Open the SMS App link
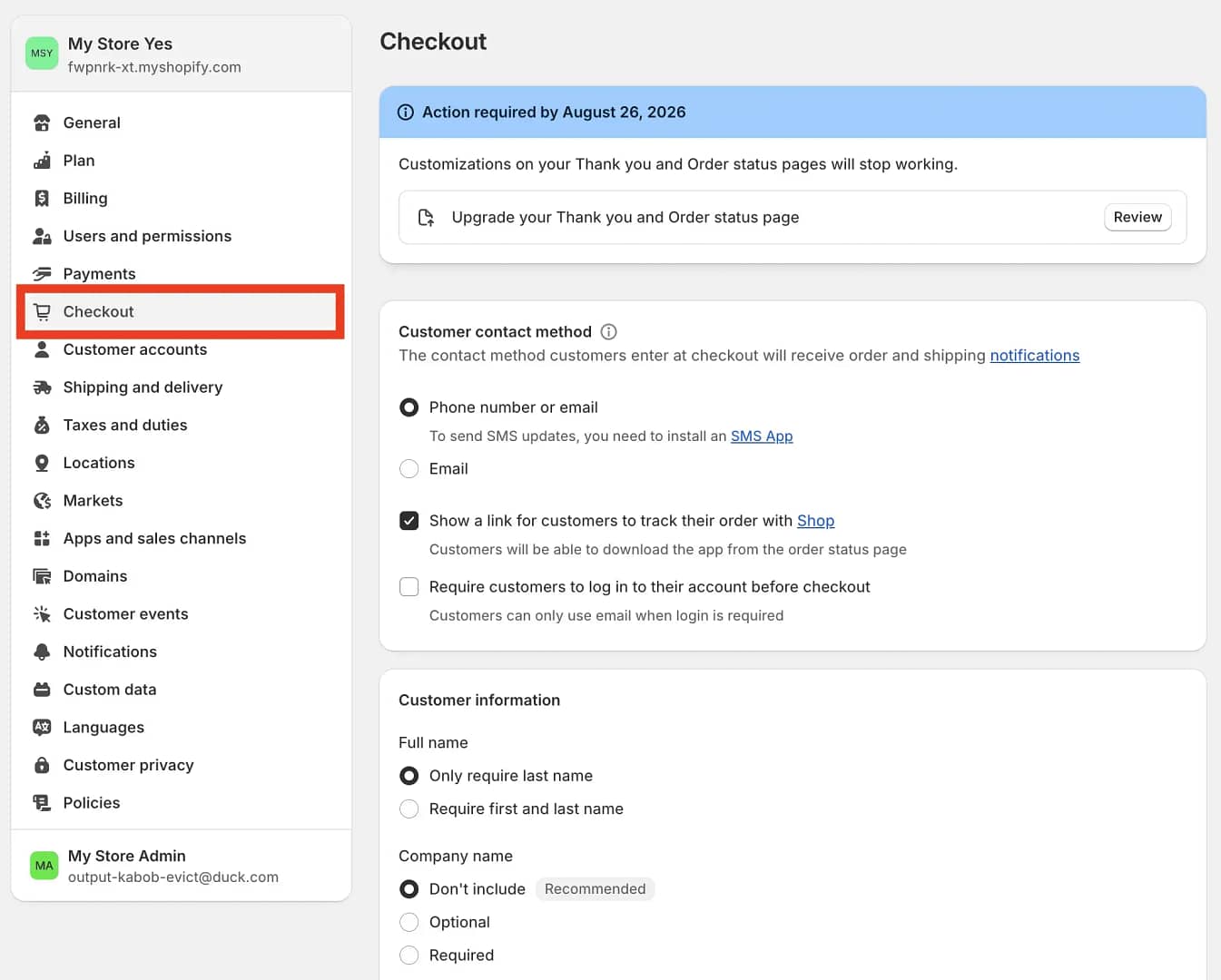The image size is (1221, 980). pyautogui.click(x=762, y=436)
